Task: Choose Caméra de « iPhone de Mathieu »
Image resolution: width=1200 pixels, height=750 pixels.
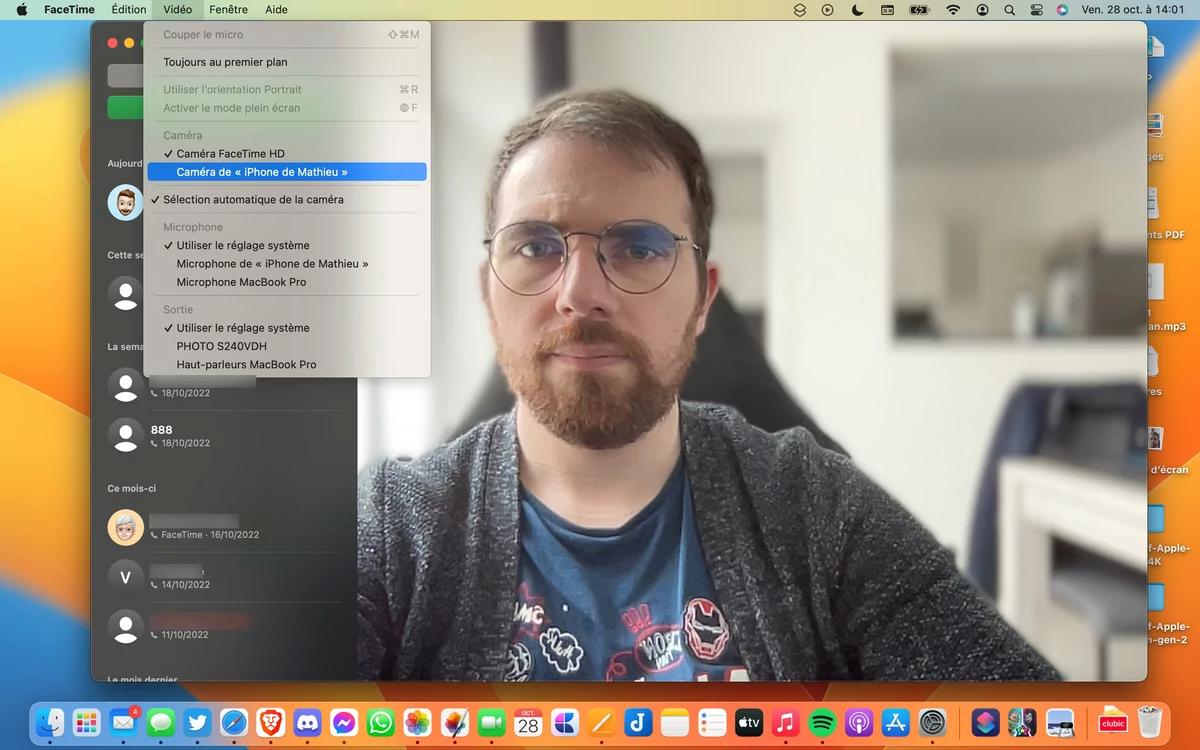Action: (287, 172)
